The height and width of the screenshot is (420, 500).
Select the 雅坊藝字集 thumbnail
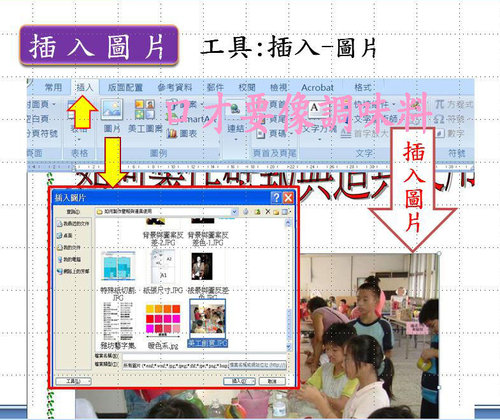click(118, 321)
